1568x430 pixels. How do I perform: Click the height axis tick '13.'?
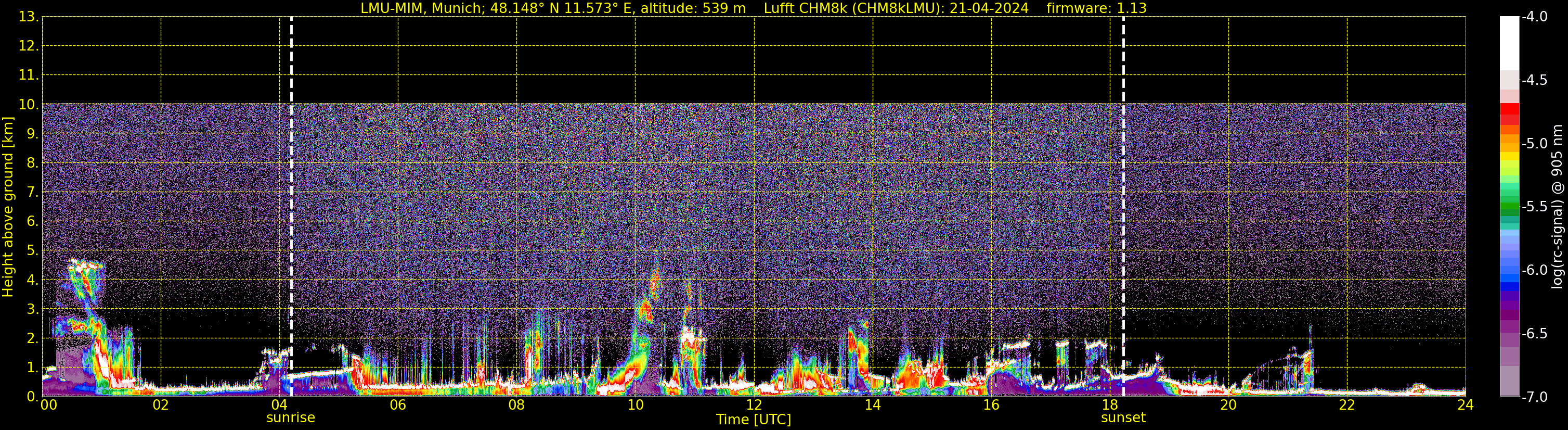[29, 17]
